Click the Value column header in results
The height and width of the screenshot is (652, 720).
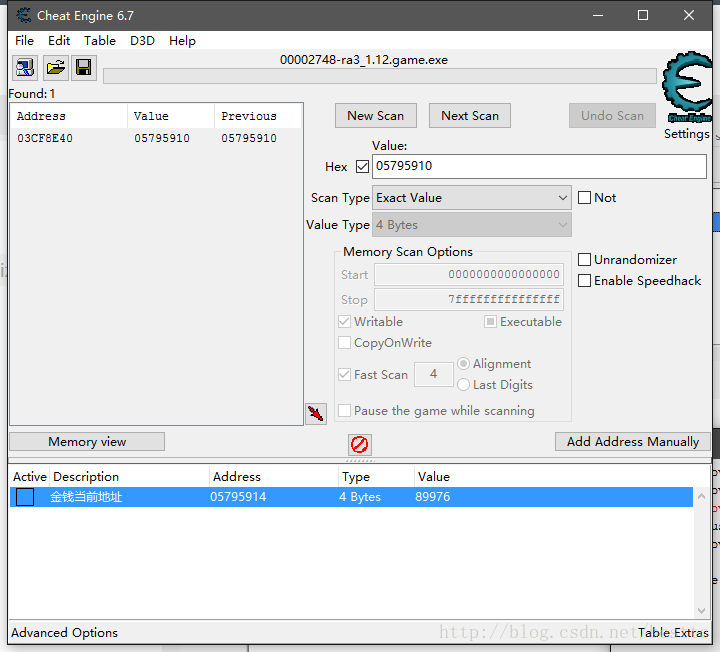[x=170, y=116]
